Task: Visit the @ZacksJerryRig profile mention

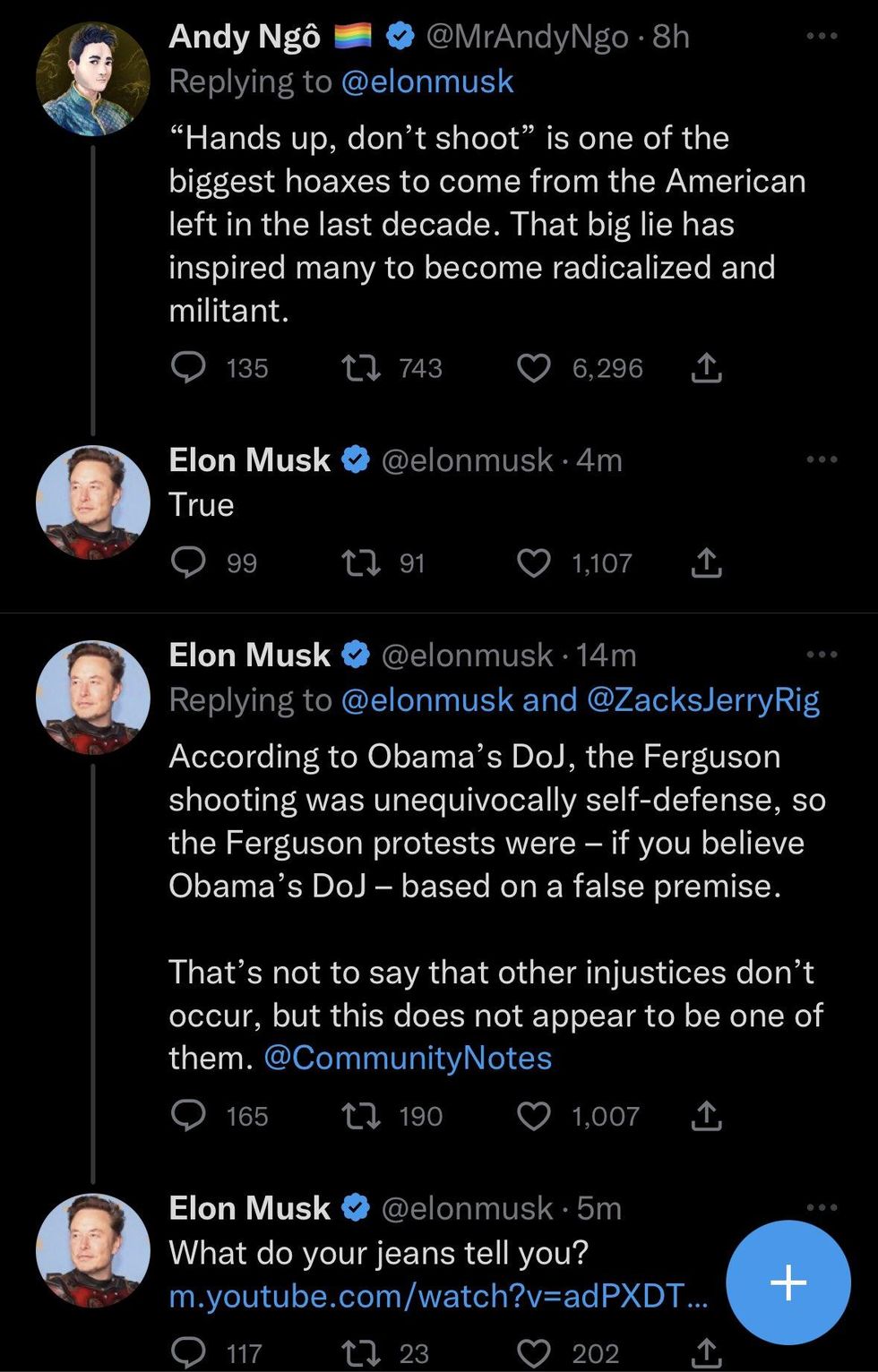Action: pyautogui.click(x=702, y=700)
